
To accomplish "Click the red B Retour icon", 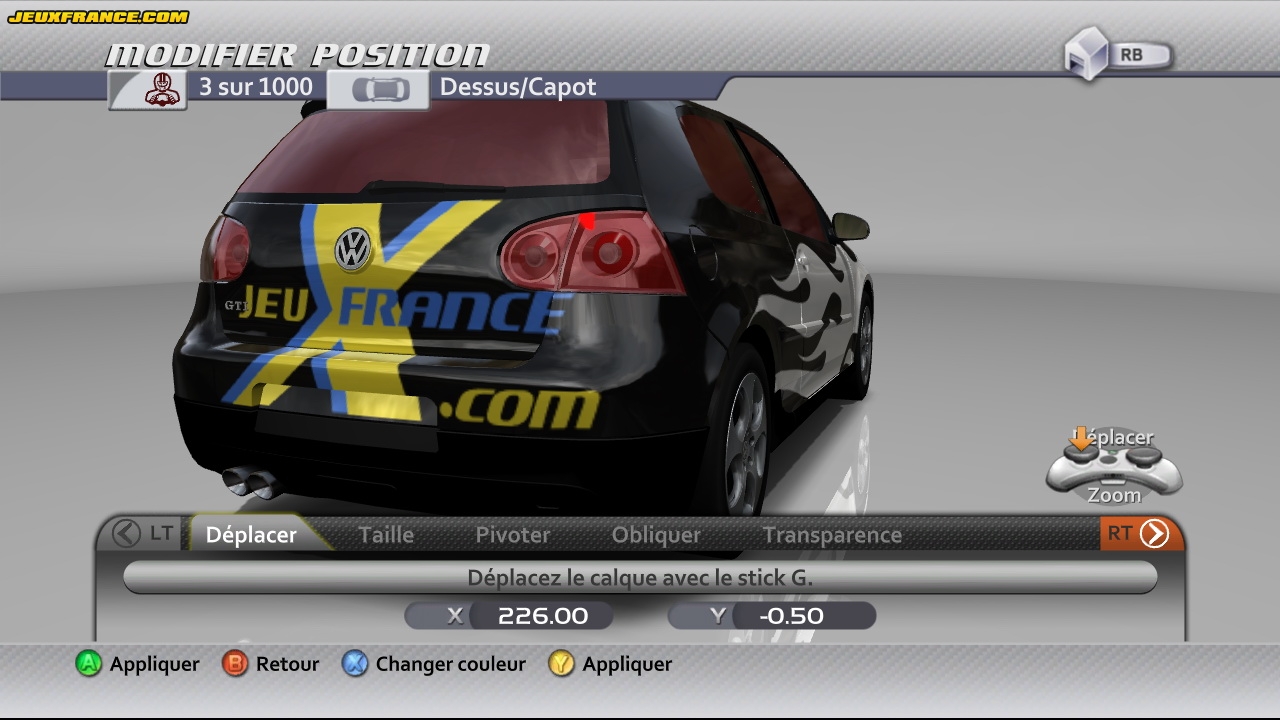I will pyautogui.click(x=235, y=663).
